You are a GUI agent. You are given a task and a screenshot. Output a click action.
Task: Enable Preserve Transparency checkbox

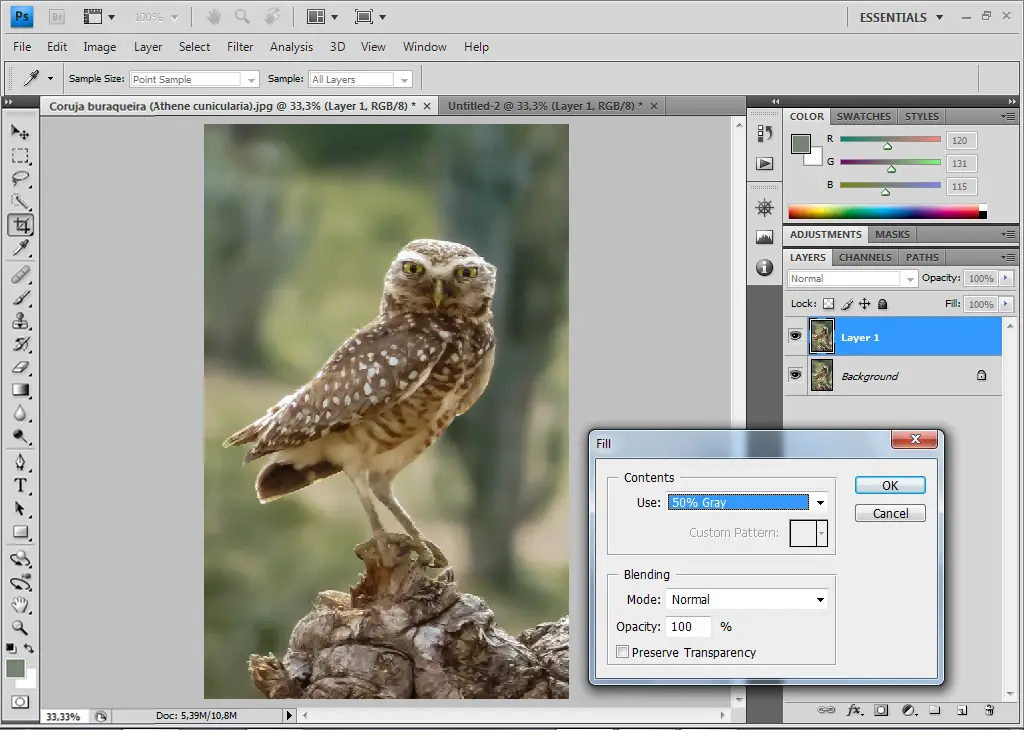pos(623,653)
